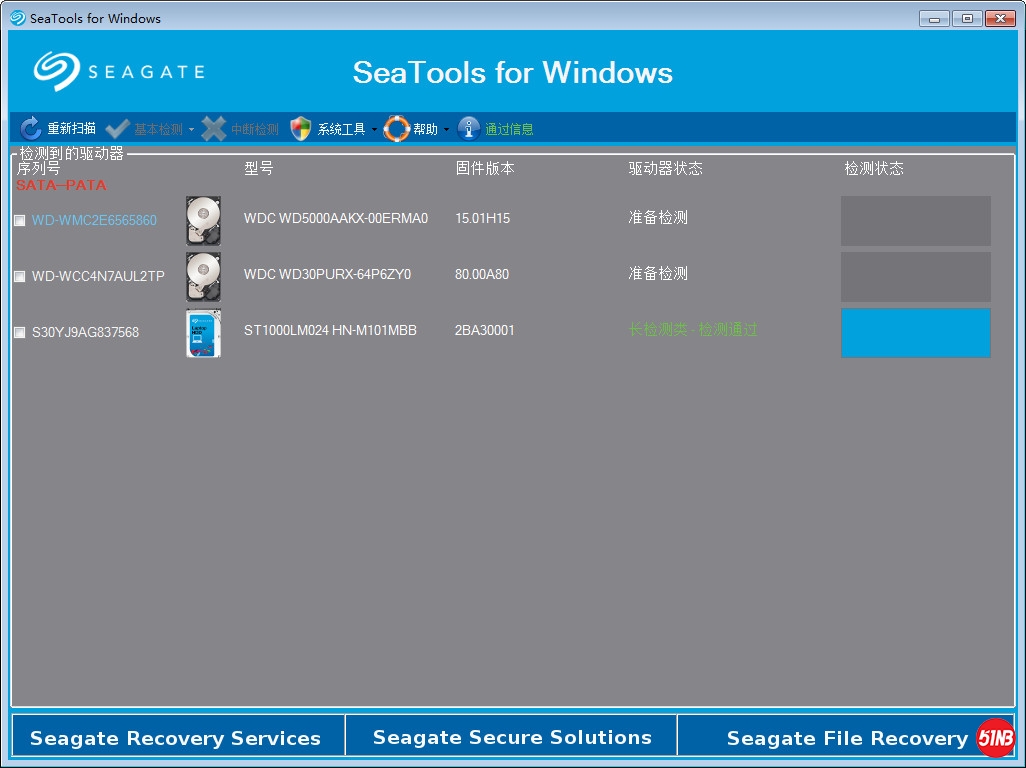This screenshot has height=768, width=1026.
Task: Click the Seagate Secure Solutions button
Action: 512,737
